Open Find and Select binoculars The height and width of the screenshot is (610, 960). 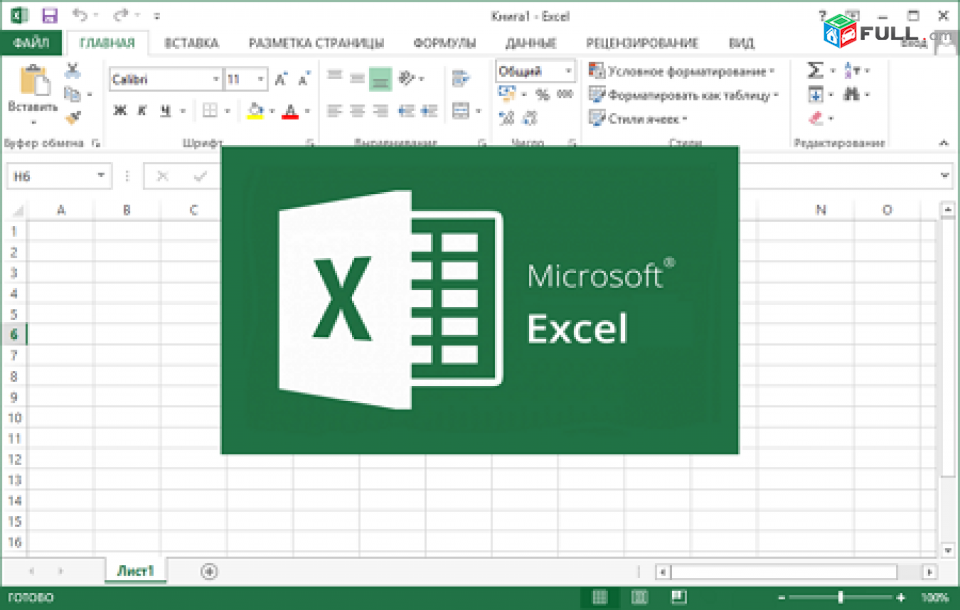[852, 94]
